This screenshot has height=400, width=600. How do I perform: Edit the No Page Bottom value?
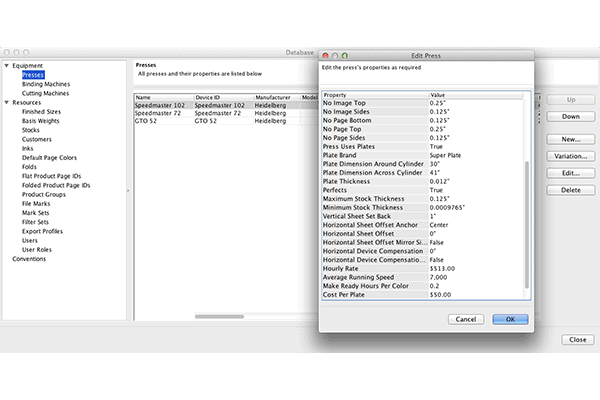pyautogui.click(x=475, y=121)
